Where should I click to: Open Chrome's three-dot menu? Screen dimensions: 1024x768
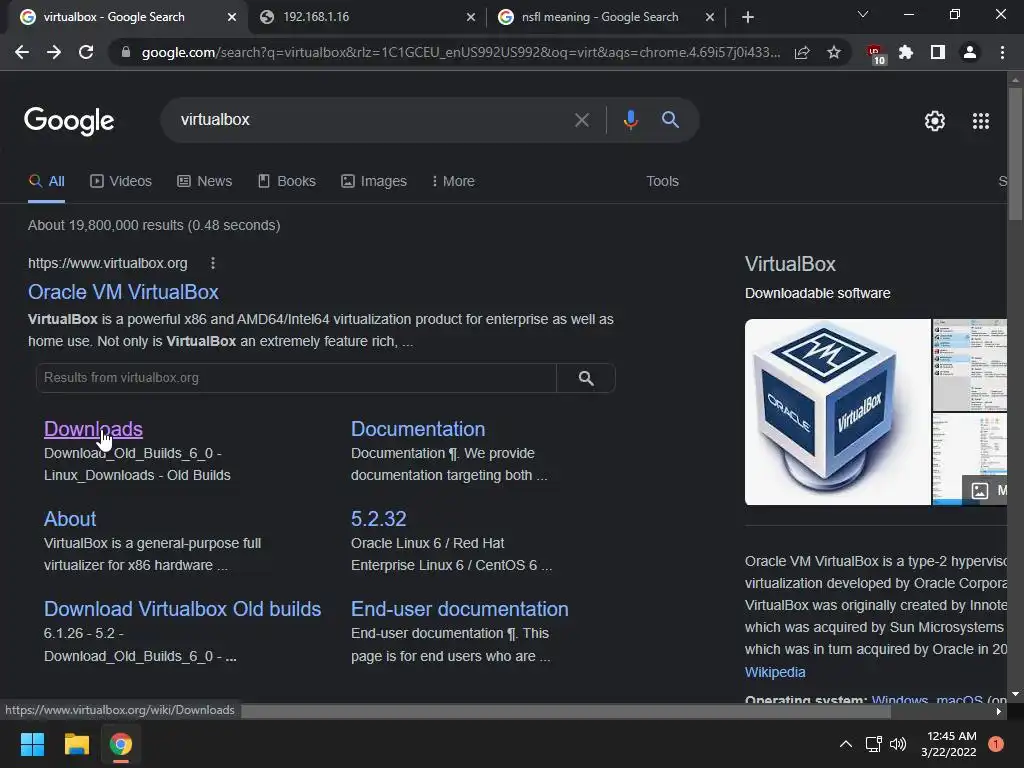point(1002,52)
